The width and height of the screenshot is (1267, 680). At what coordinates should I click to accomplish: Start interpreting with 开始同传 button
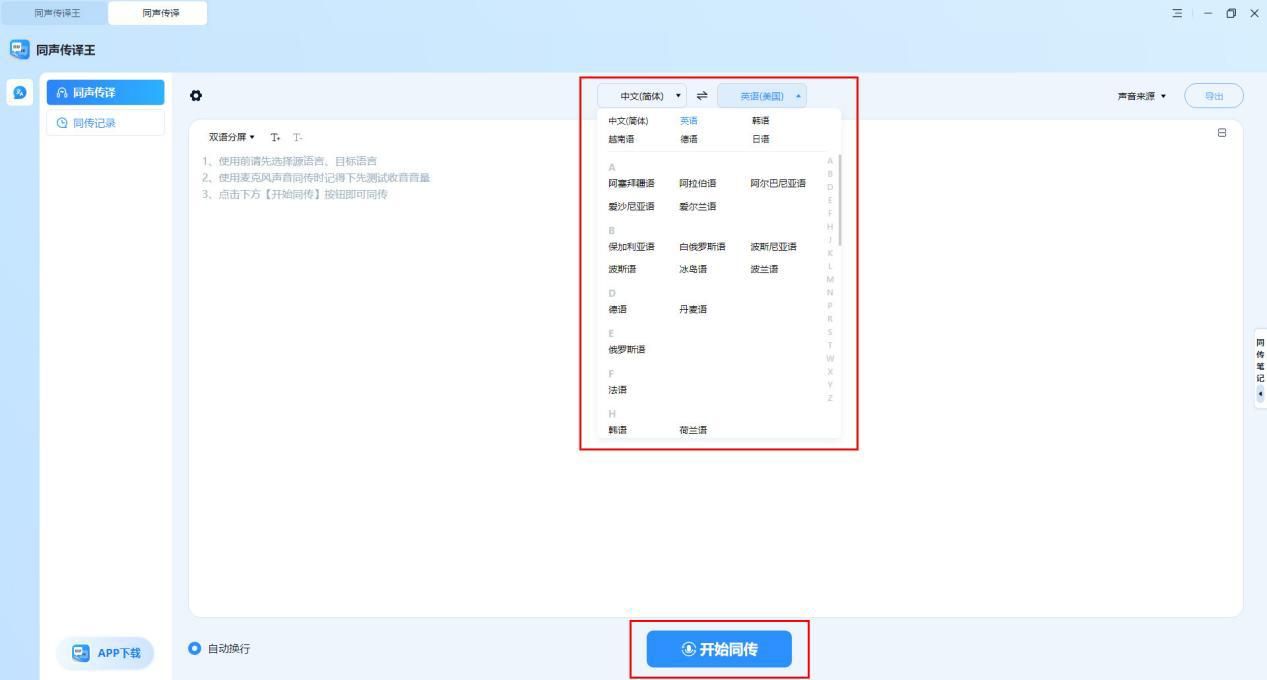(719, 649)
